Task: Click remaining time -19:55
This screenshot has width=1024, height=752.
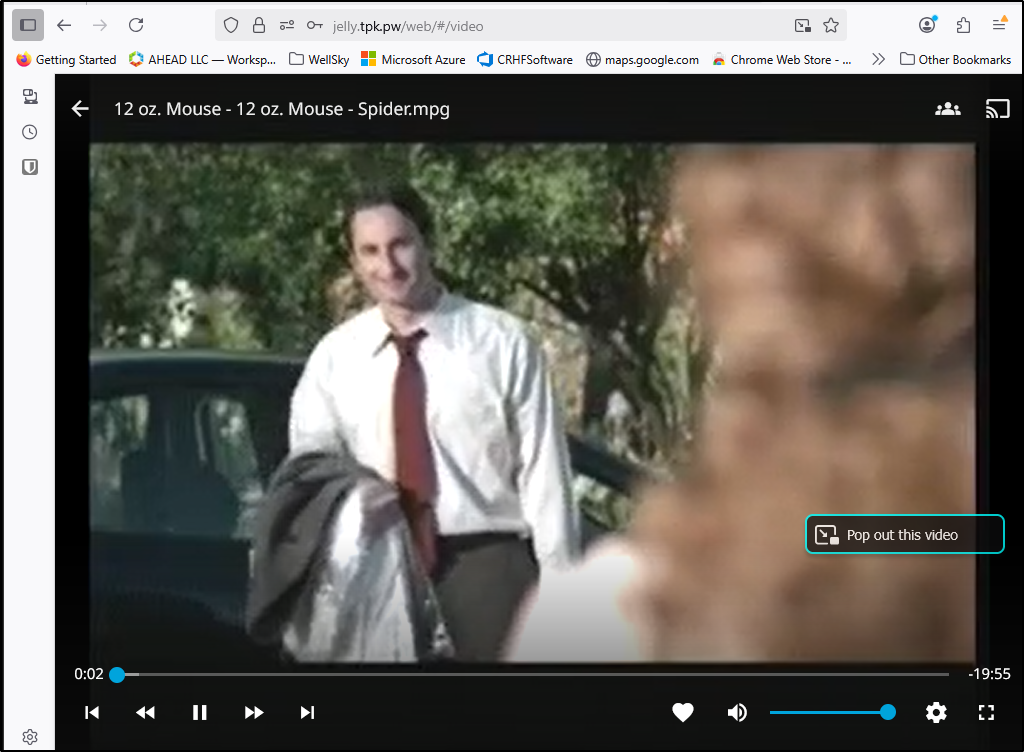Action: point(989,674)
